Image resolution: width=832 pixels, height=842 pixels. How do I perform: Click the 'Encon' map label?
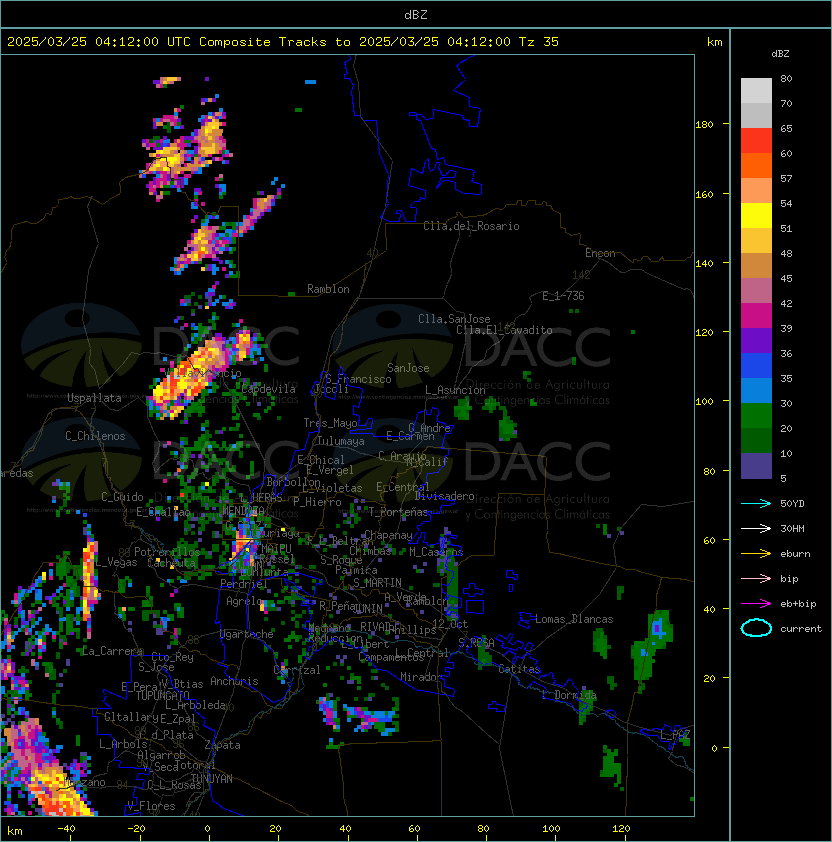(600, 253)
